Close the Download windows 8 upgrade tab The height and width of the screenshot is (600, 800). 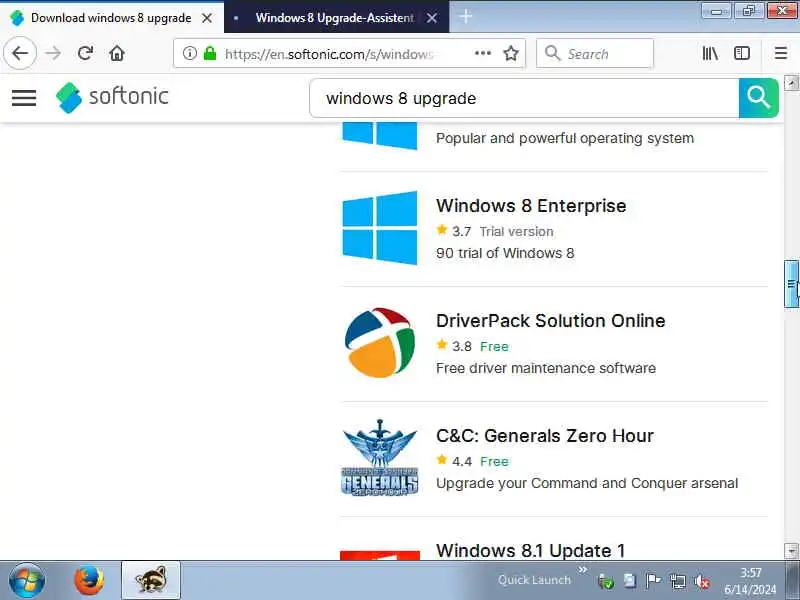click(x=207, y=18)
